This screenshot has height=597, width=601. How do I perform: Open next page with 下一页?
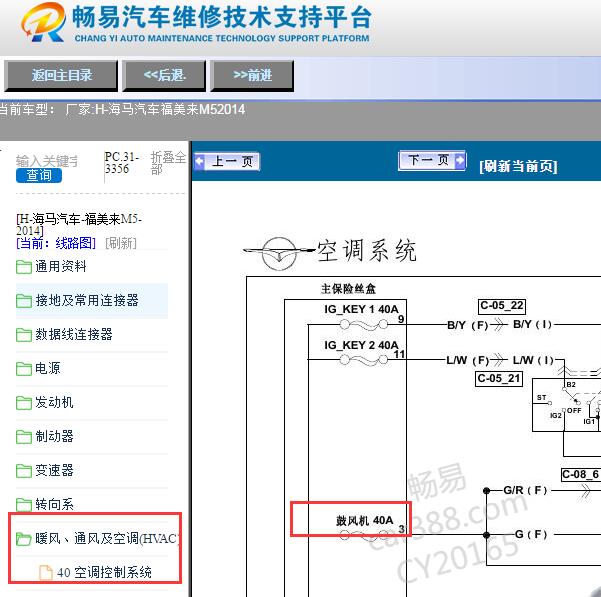(x=432, y=160)
